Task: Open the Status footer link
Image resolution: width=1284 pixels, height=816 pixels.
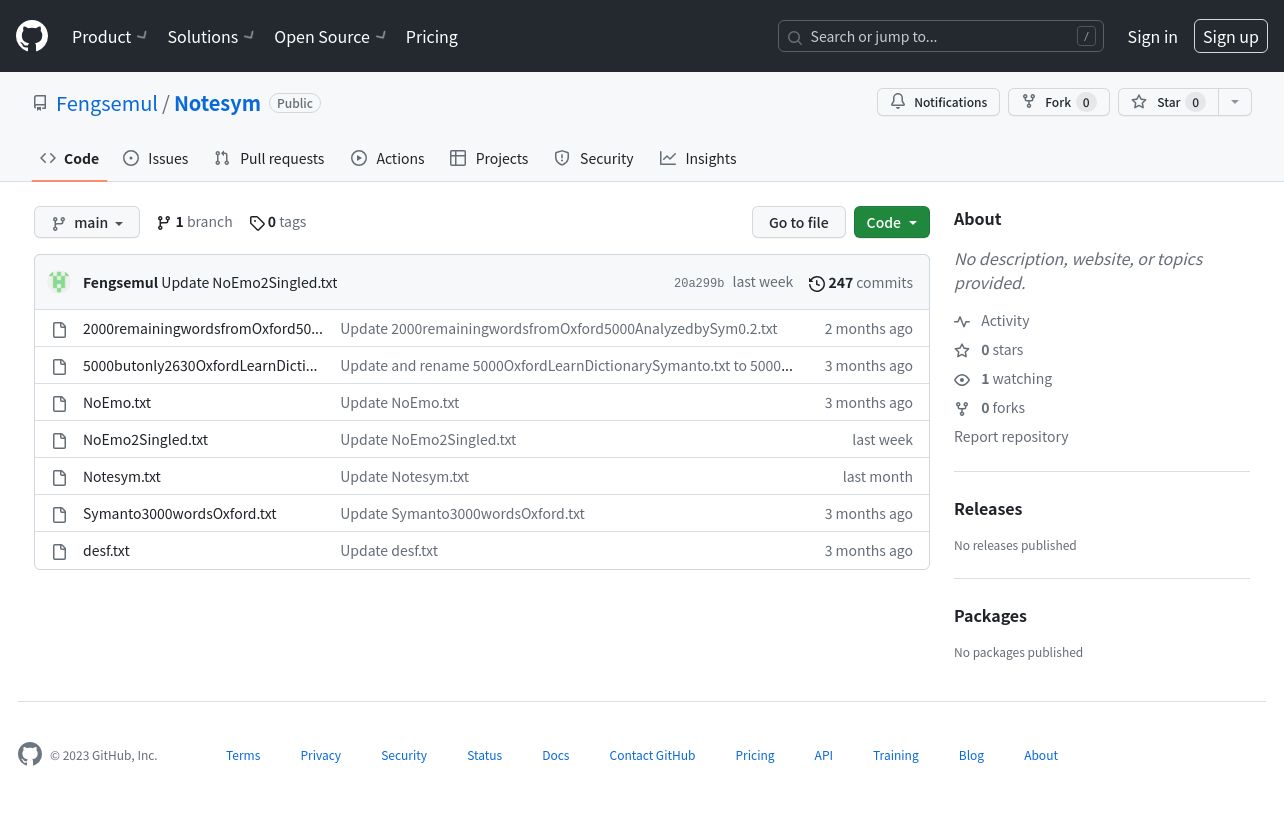Action: tap(485, 755)
